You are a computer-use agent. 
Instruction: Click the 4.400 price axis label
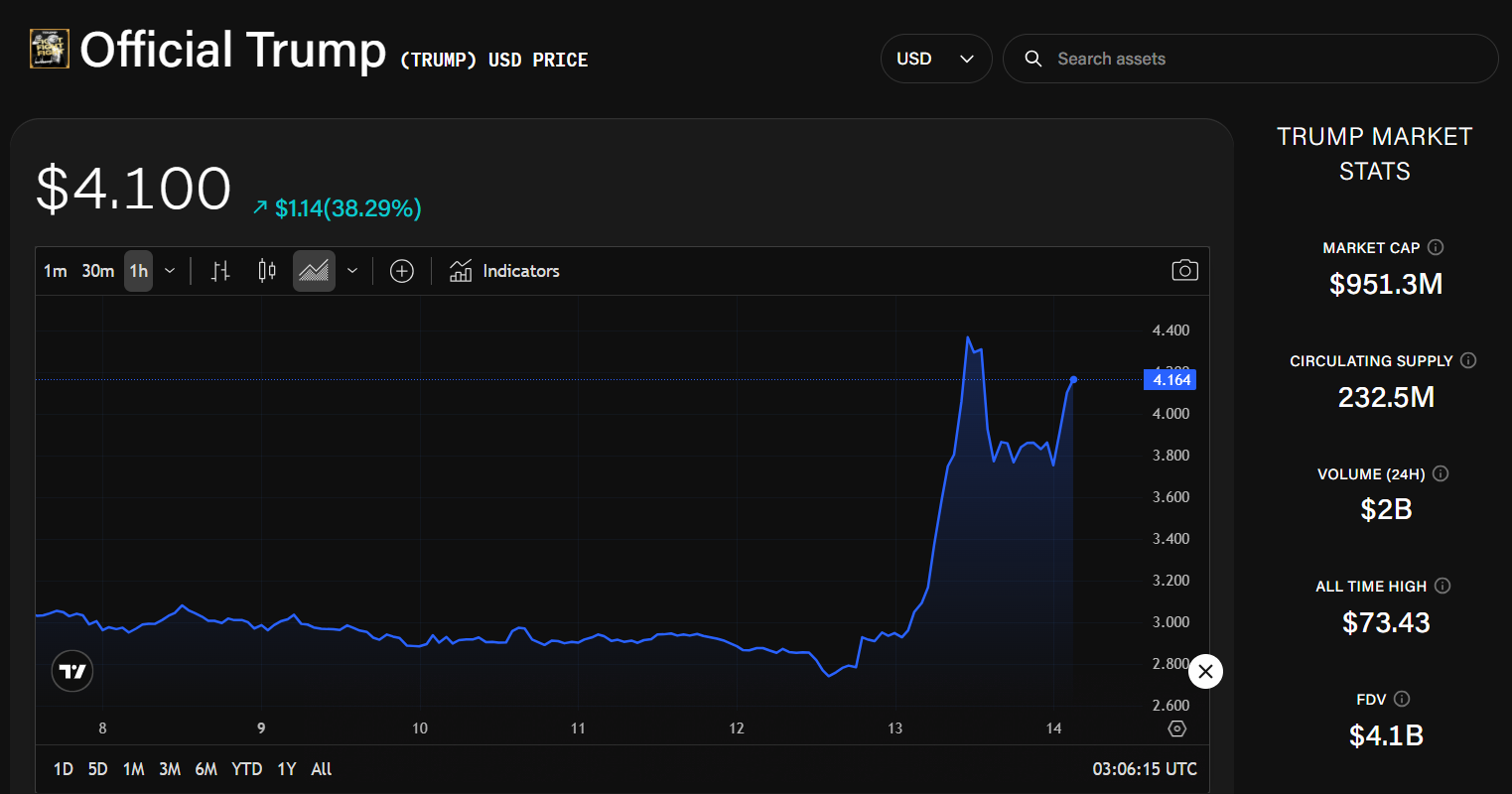click(1170, 330)
